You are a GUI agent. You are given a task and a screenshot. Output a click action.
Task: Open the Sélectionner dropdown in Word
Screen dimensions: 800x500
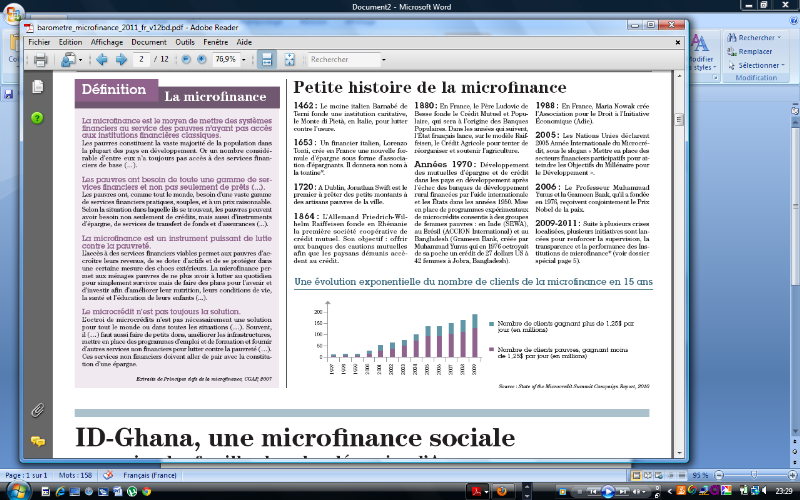pyautogui.click(x=756, y=65)
